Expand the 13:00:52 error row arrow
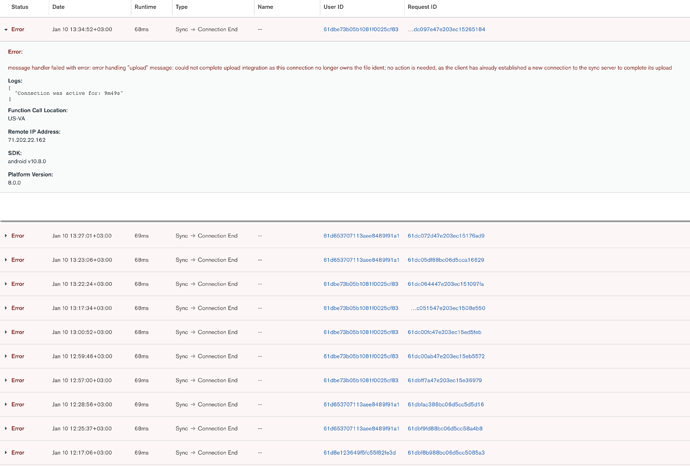This screenshot has height=466, width=690. [6, 332]
